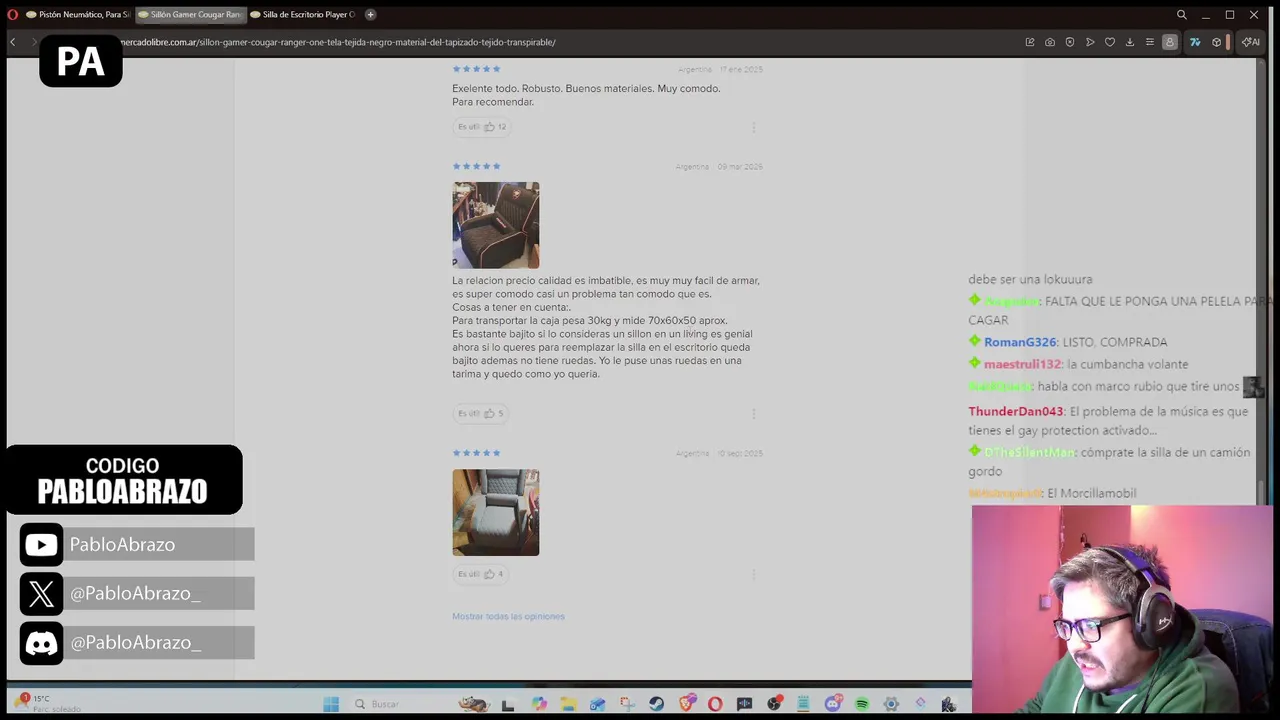Open the ad blocker shield icon
Image resolution: width=1280 pixels, height=720 pixels.
pos(1069,42)
